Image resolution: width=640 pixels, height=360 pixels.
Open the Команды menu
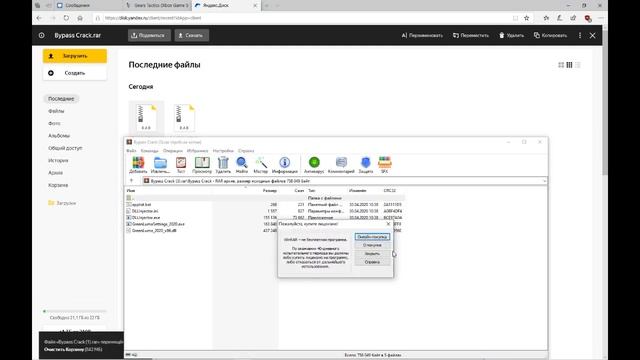[149, 151]
